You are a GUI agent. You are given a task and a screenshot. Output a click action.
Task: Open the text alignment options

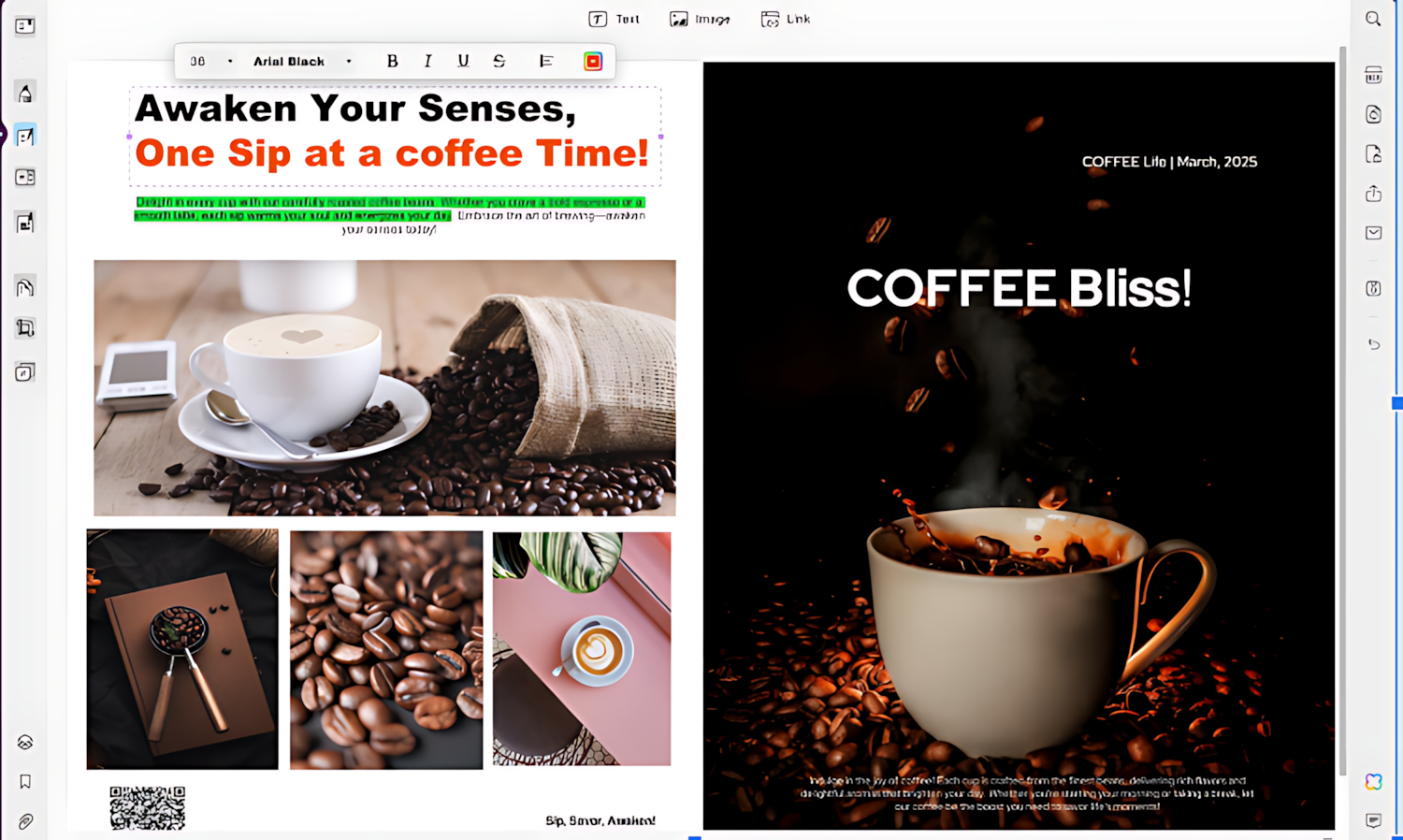click(546, 61)
